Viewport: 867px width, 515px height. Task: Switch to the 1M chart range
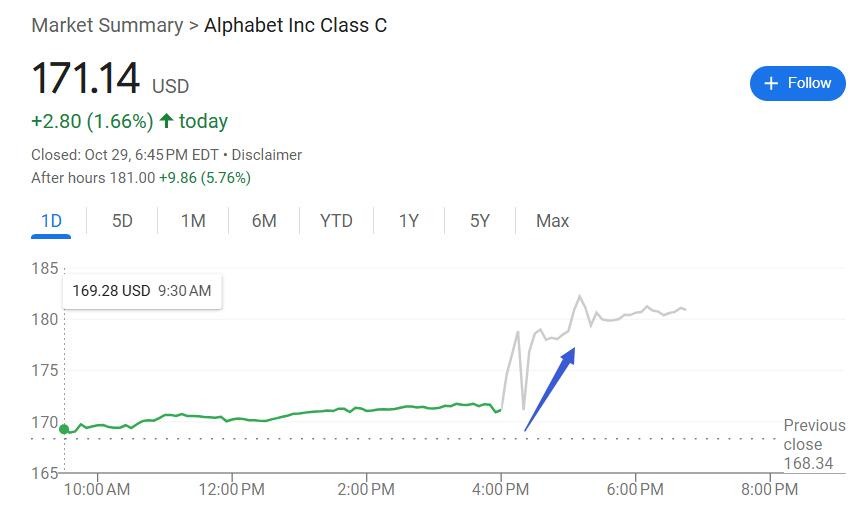tap(193, 221)
